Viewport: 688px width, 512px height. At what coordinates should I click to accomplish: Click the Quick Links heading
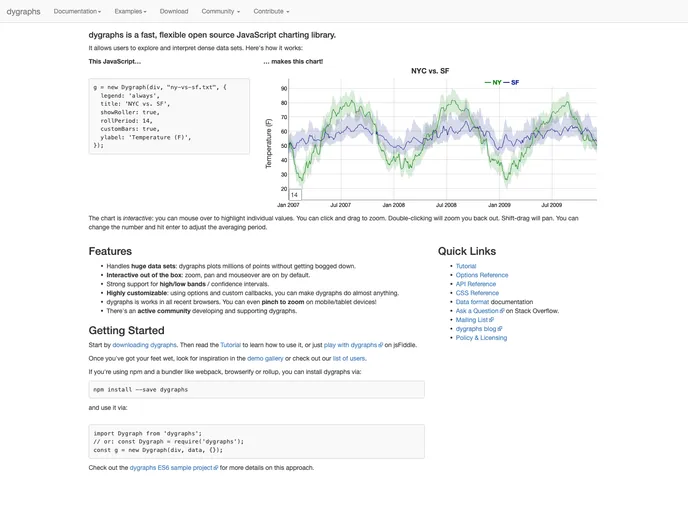[467, 251]
